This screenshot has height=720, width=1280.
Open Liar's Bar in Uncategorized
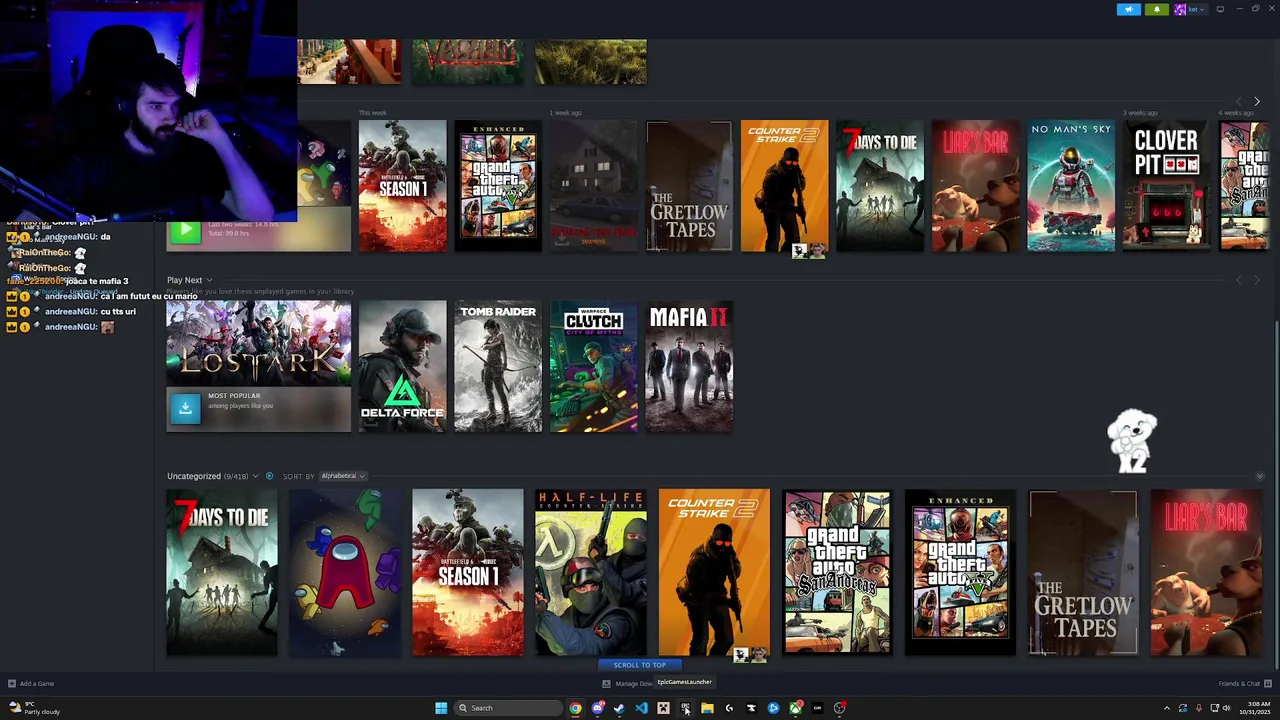(x=1206, y=572)
